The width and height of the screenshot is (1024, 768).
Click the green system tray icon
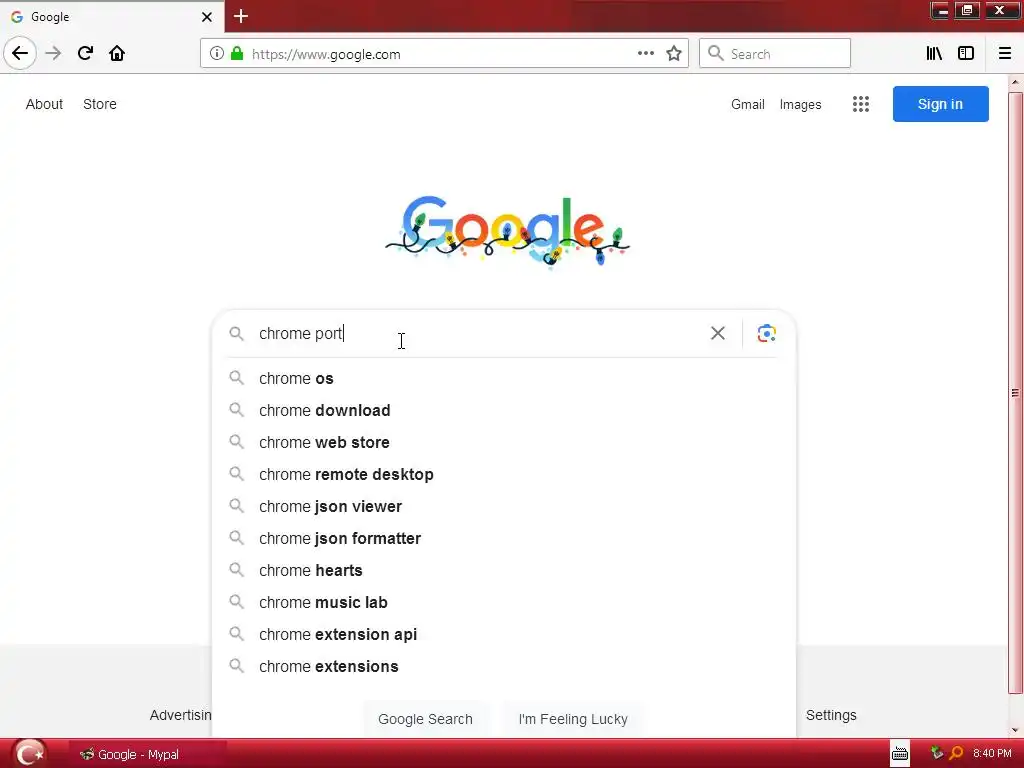tap(936, 753)
